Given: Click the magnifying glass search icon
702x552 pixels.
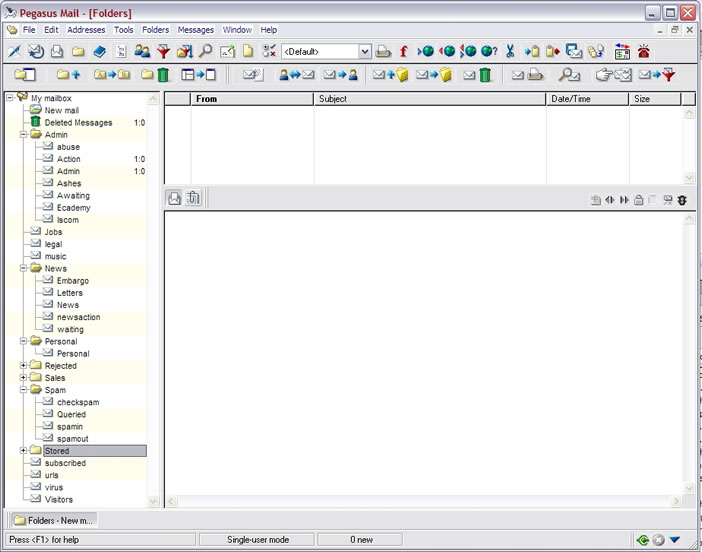Looking at the screenshot, I should 205,51.
